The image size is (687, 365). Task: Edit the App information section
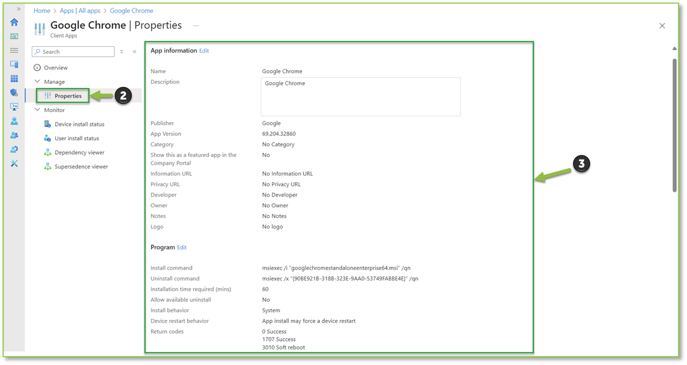click(x=204, y=51)
